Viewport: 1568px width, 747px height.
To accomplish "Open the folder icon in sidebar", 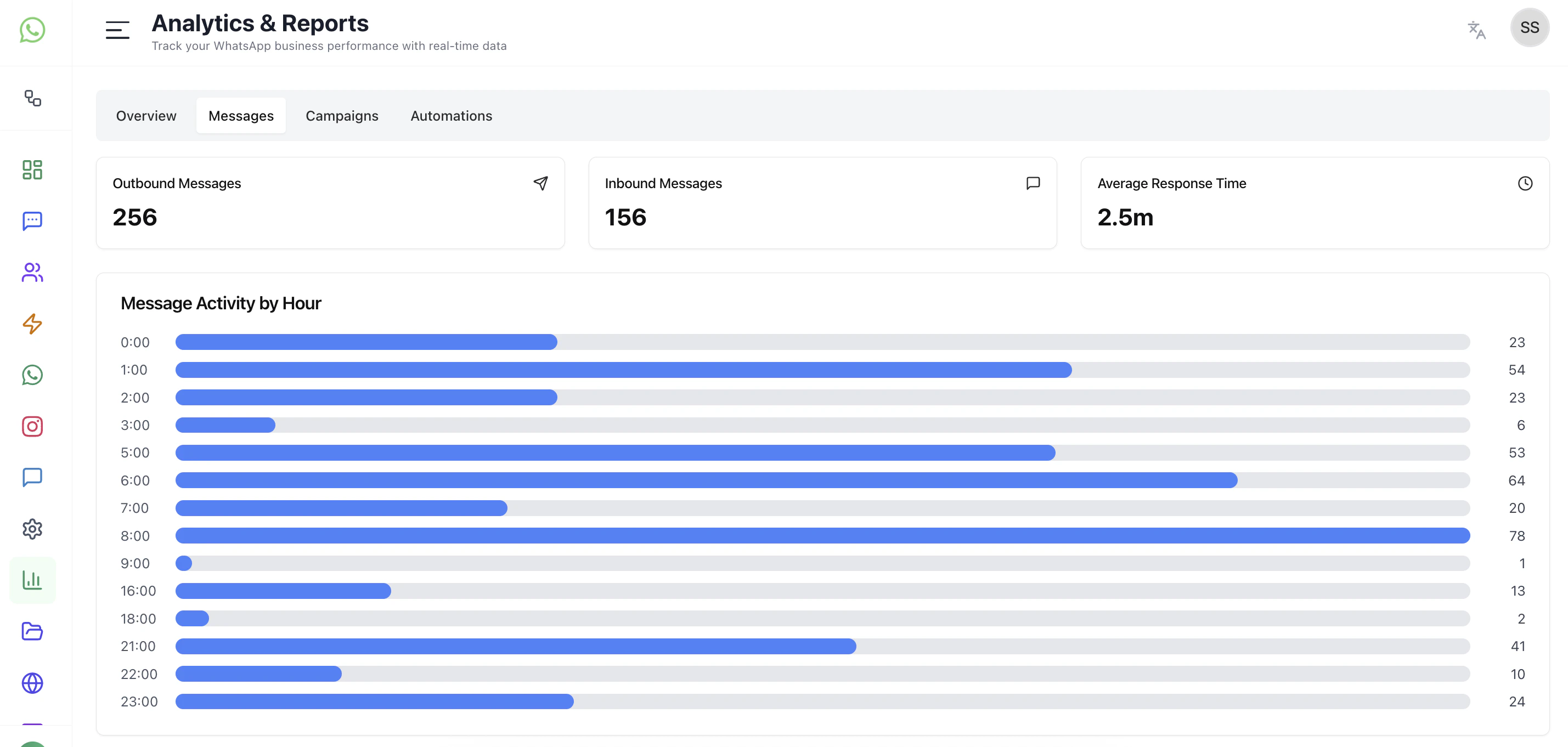I will (x=32, y=631).
